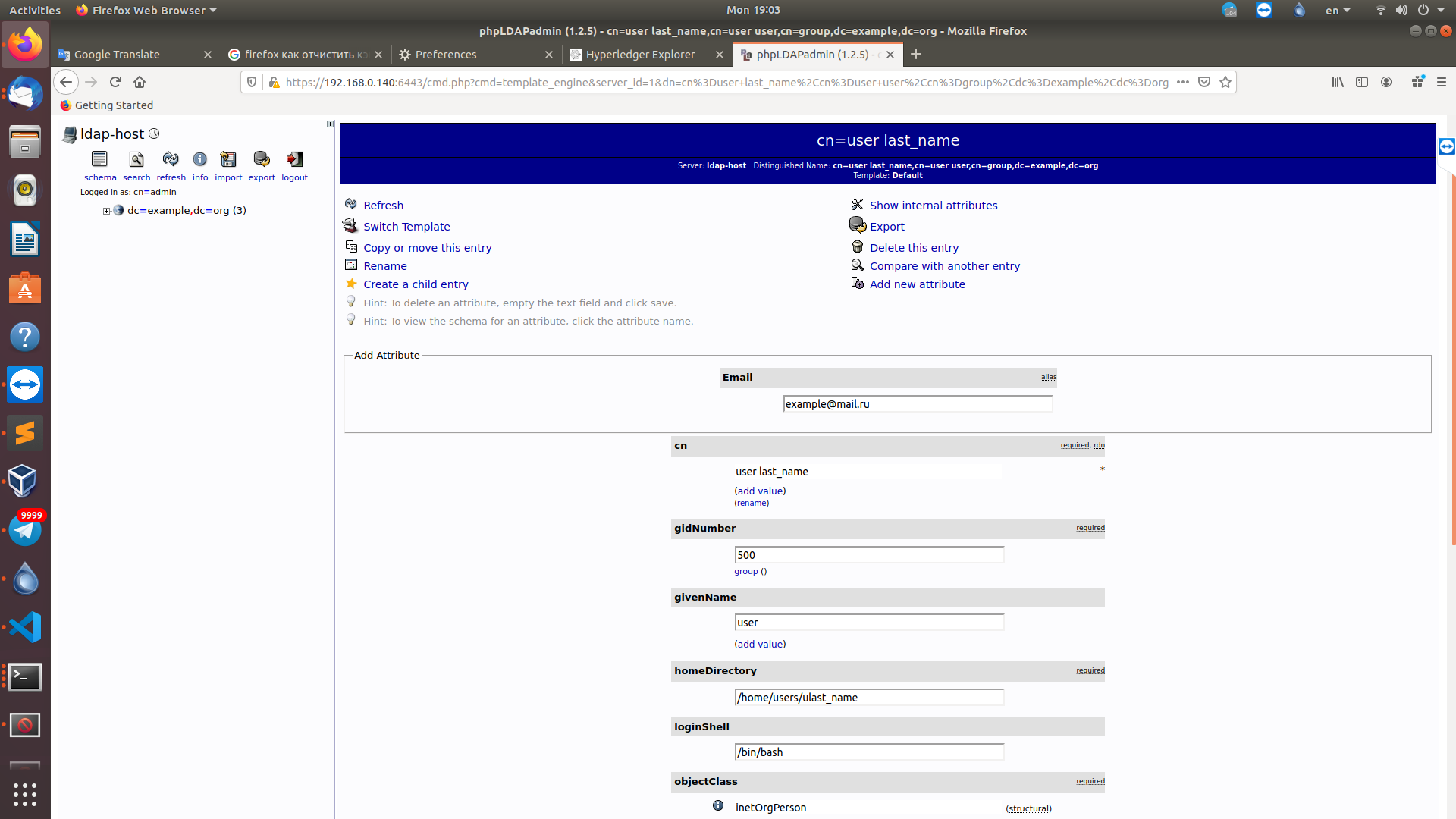Image resolution: width=1456 pixels, height=819 pixels.
Task: Open the server info icon
Action: 199,159
